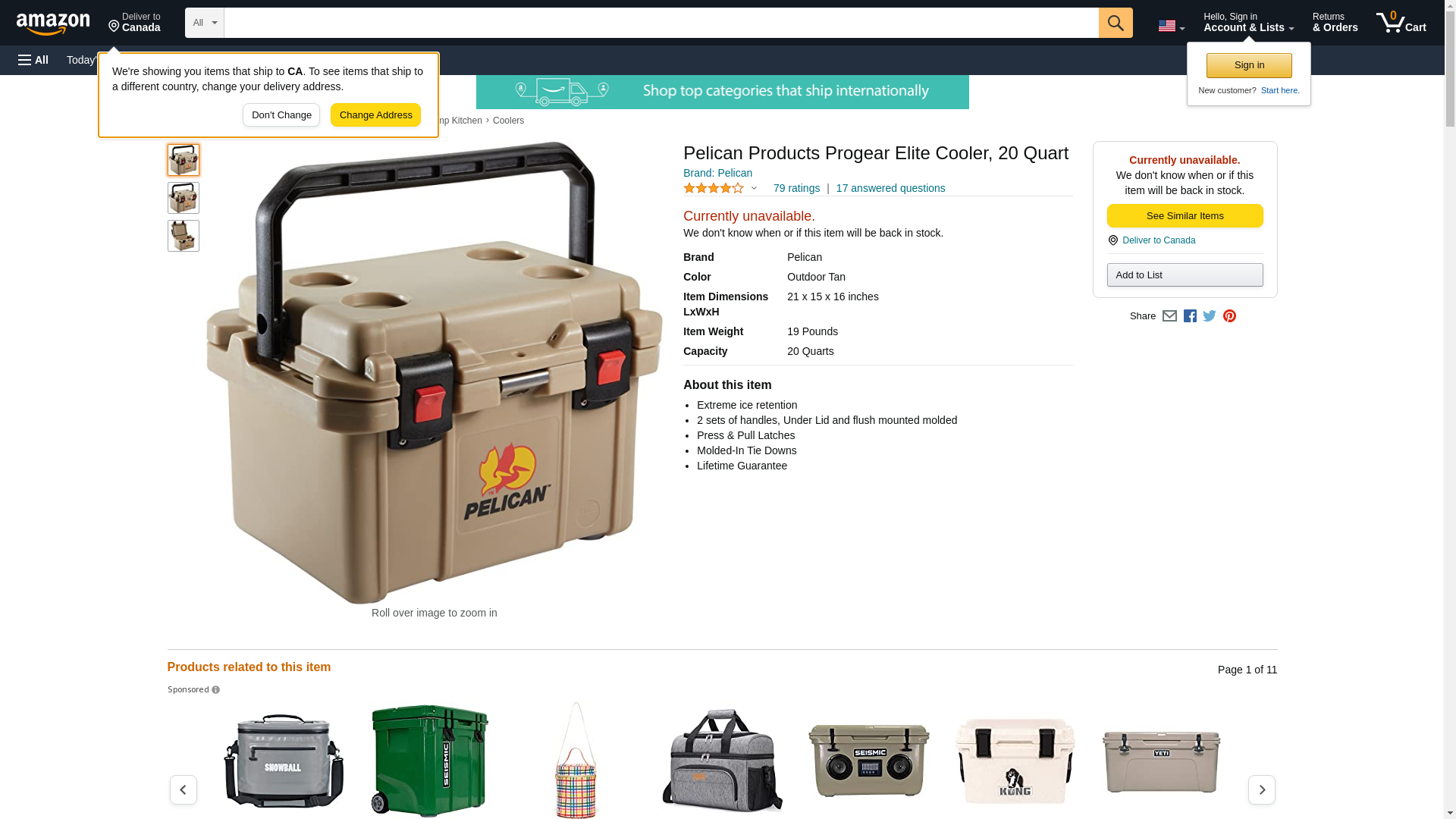Expand the star rating breakdown arrow
This screenshot has height=819, width=1456.
tap(754, 188)
